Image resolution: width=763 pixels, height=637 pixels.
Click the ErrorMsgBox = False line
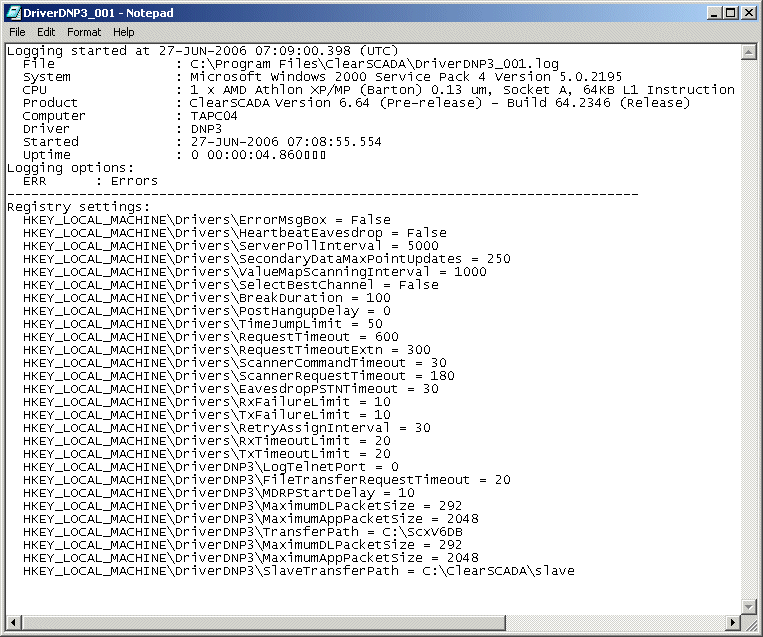pos(206,220)
